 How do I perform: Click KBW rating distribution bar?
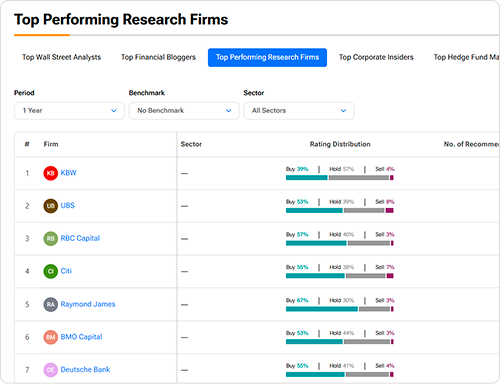pyautogui.click(x=340, y=178)
